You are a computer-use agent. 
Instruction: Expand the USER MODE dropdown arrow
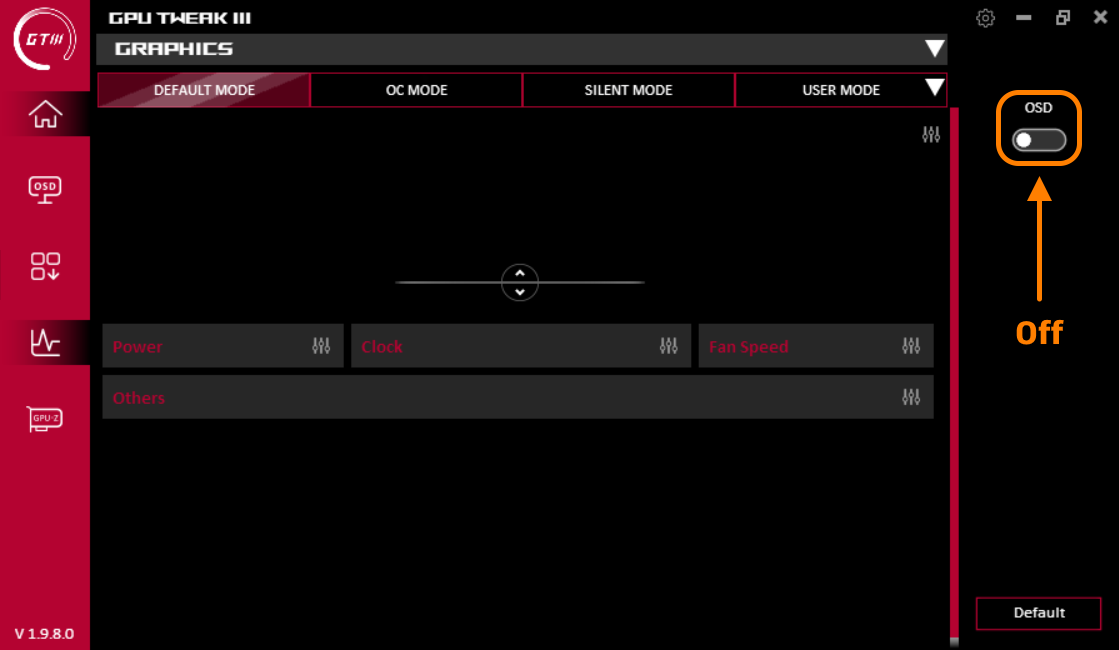point(936,89)
